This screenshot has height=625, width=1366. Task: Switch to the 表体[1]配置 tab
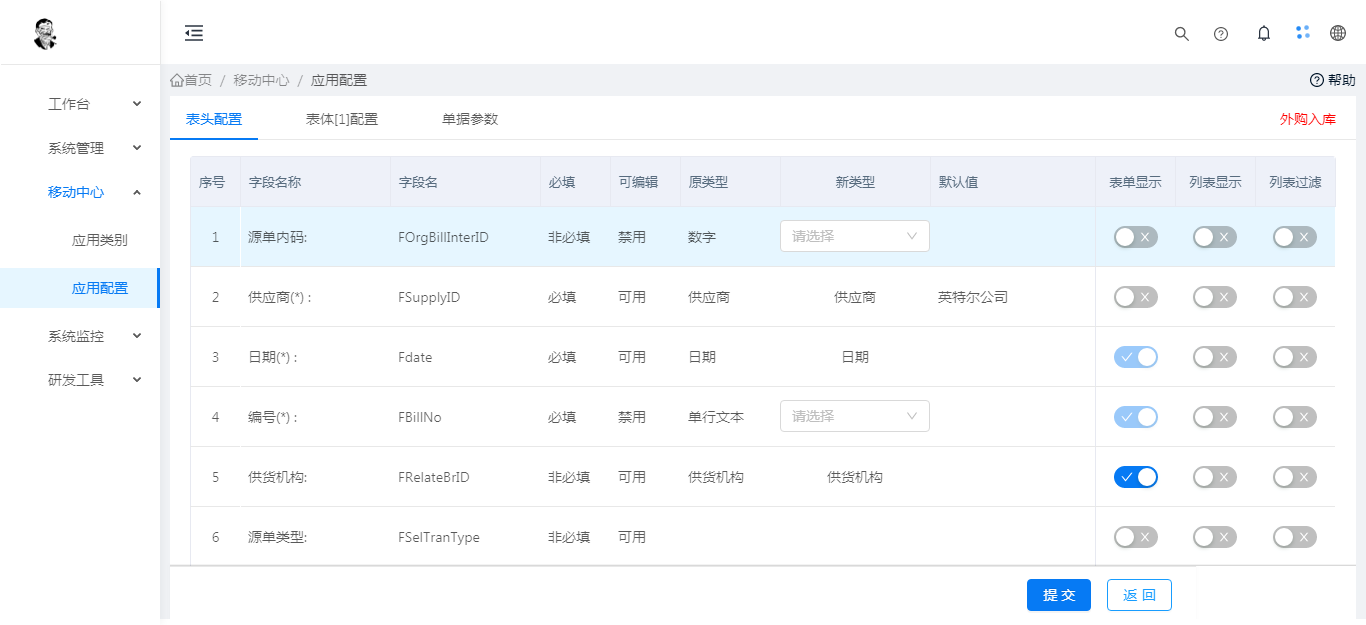click(x=341, y=119)
